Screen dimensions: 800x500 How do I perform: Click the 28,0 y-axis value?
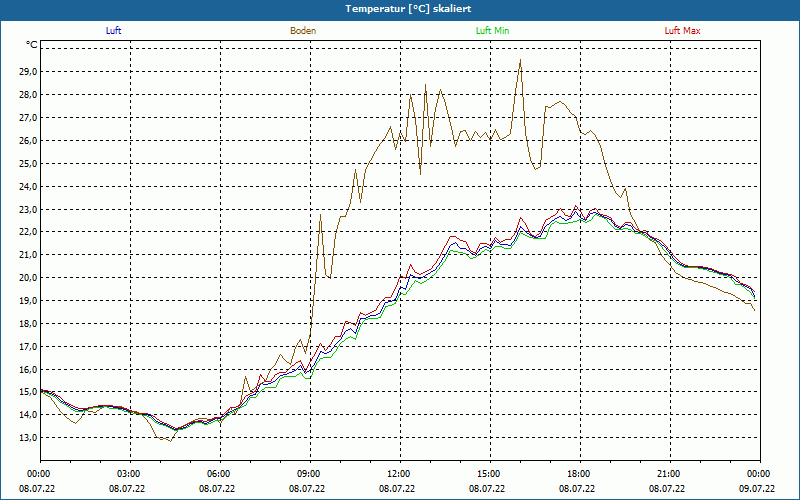point(28,95)
